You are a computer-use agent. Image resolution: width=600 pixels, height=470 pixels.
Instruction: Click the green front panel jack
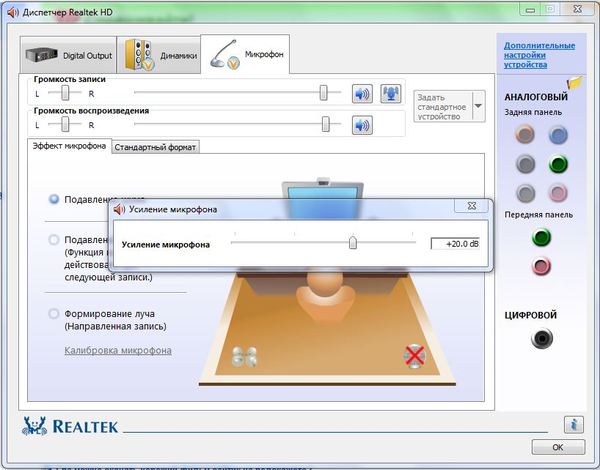click(541, 237)
